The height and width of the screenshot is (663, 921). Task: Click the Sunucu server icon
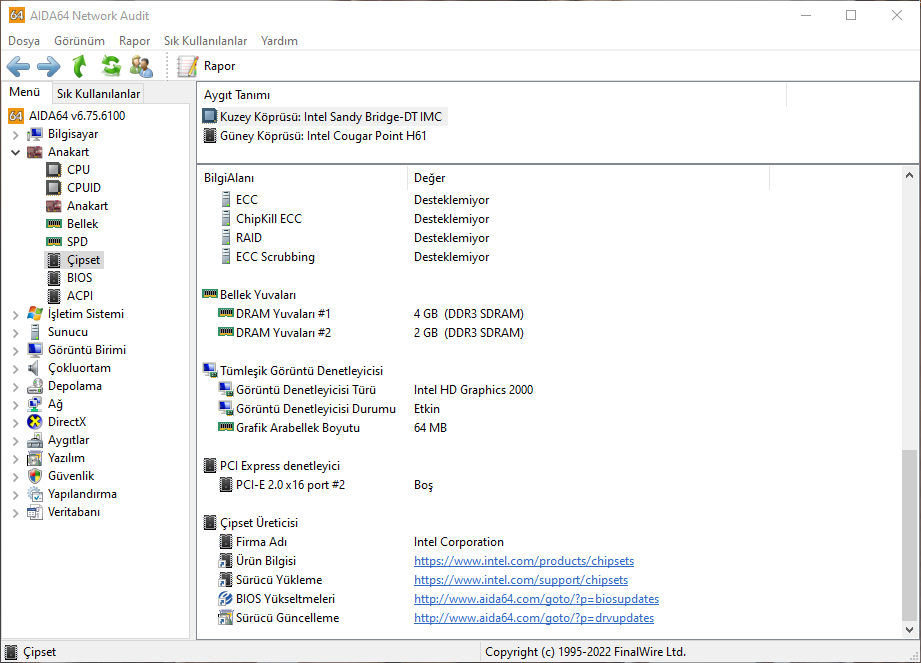point(35,332)
